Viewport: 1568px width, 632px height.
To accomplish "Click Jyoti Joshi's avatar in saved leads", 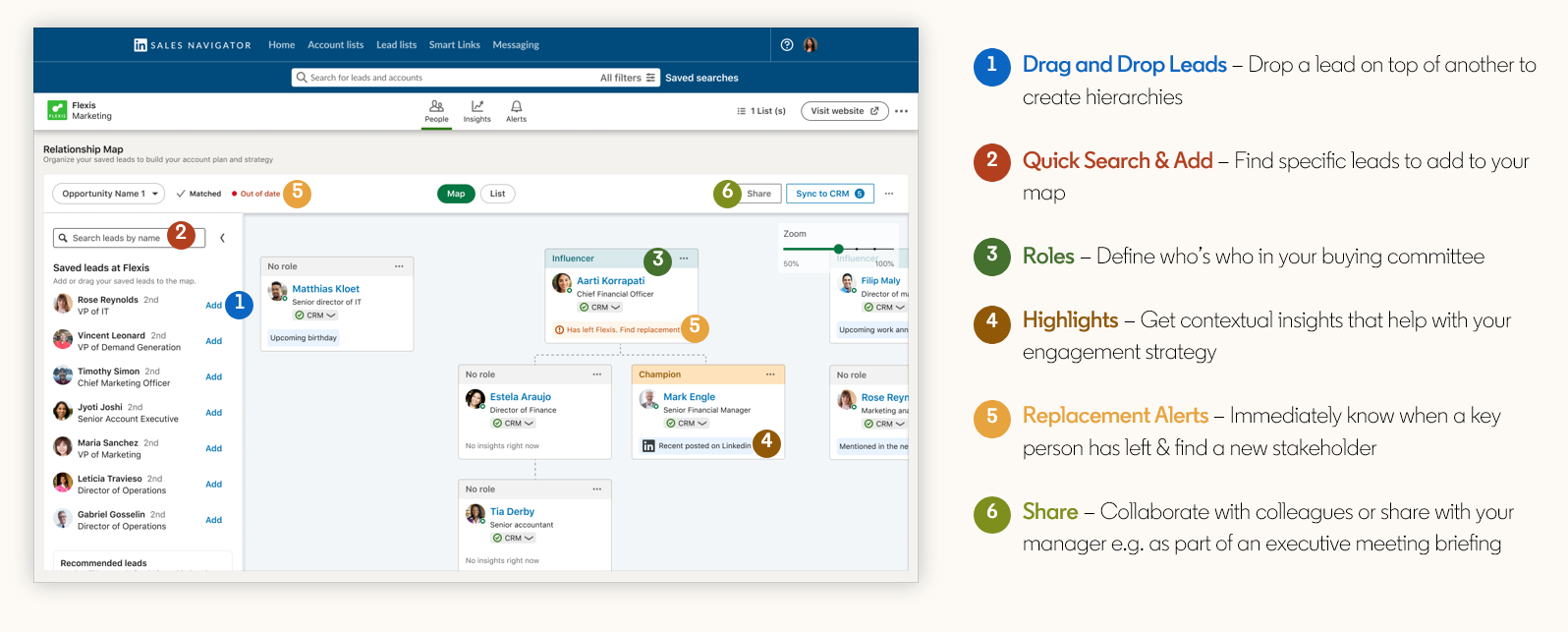I will click(63, 412).
